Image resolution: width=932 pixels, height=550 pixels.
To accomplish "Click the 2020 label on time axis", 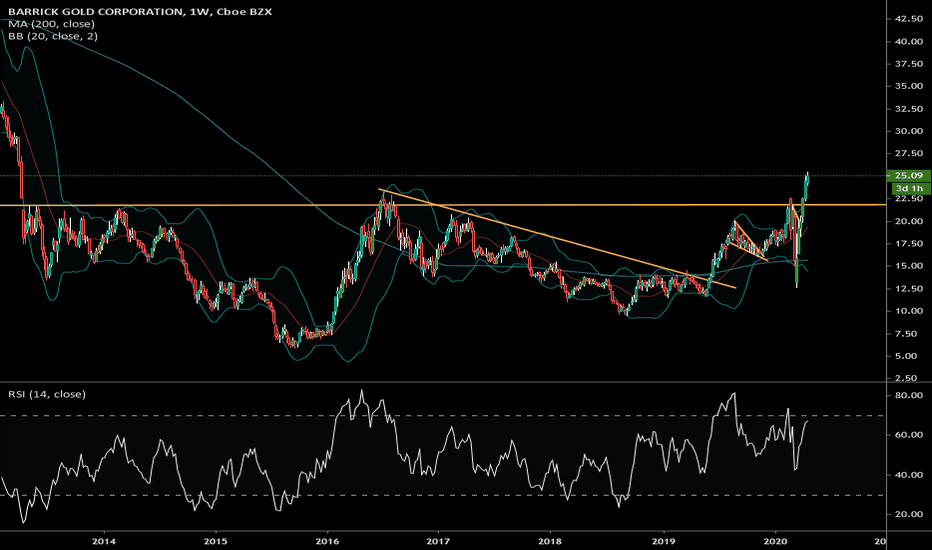I will click(775, 541).
